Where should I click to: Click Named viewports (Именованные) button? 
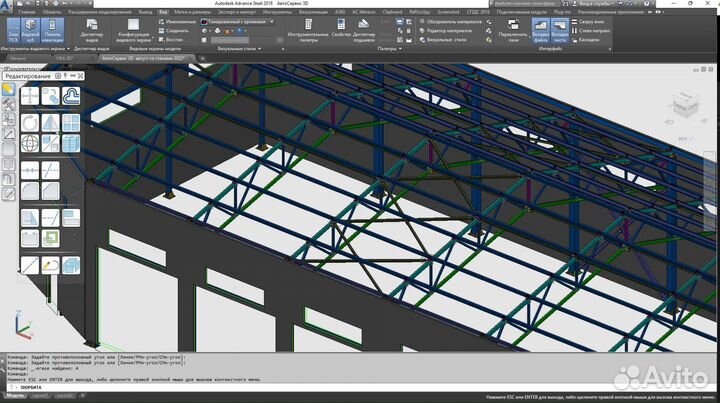point(177,22)
